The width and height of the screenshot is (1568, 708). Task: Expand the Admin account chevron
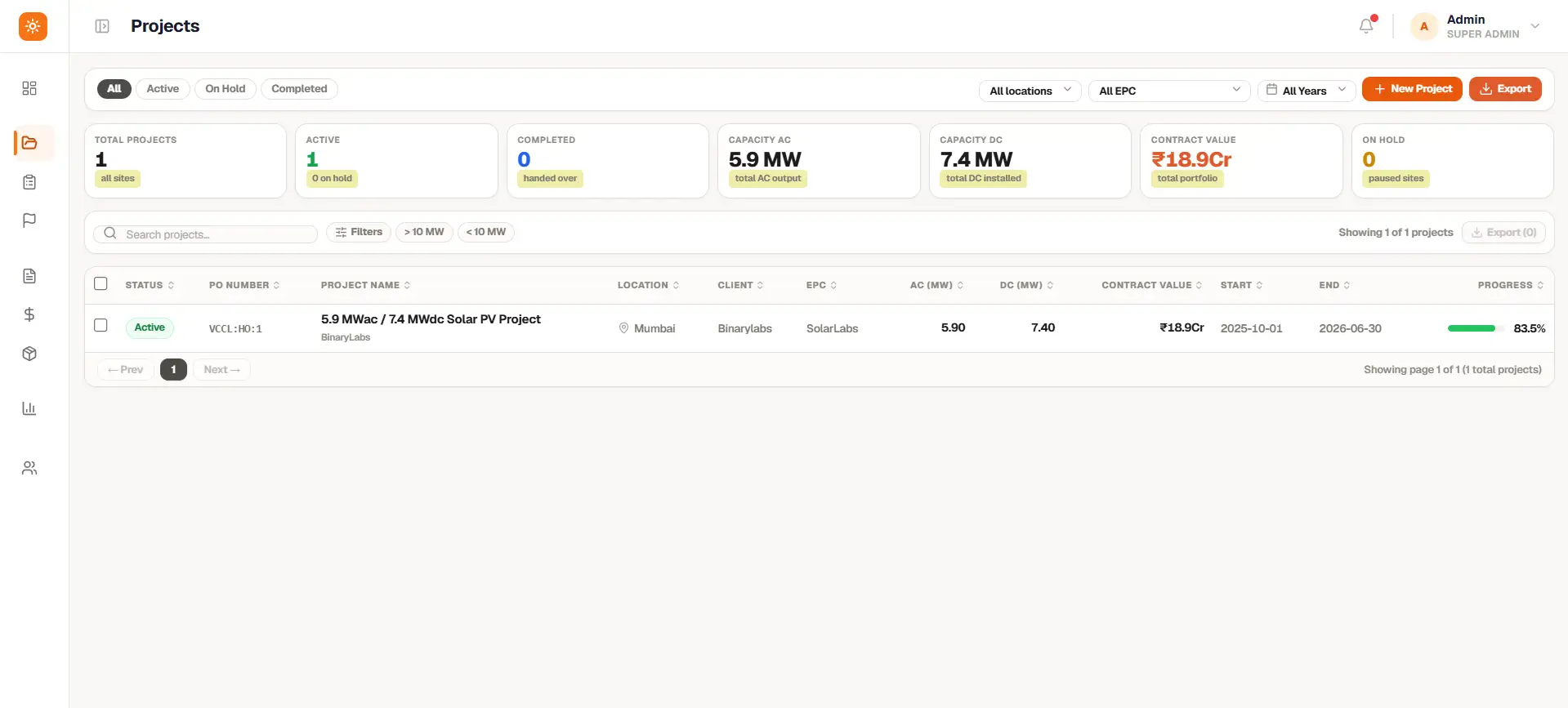pyautogui.click(x=1535, y=26)
